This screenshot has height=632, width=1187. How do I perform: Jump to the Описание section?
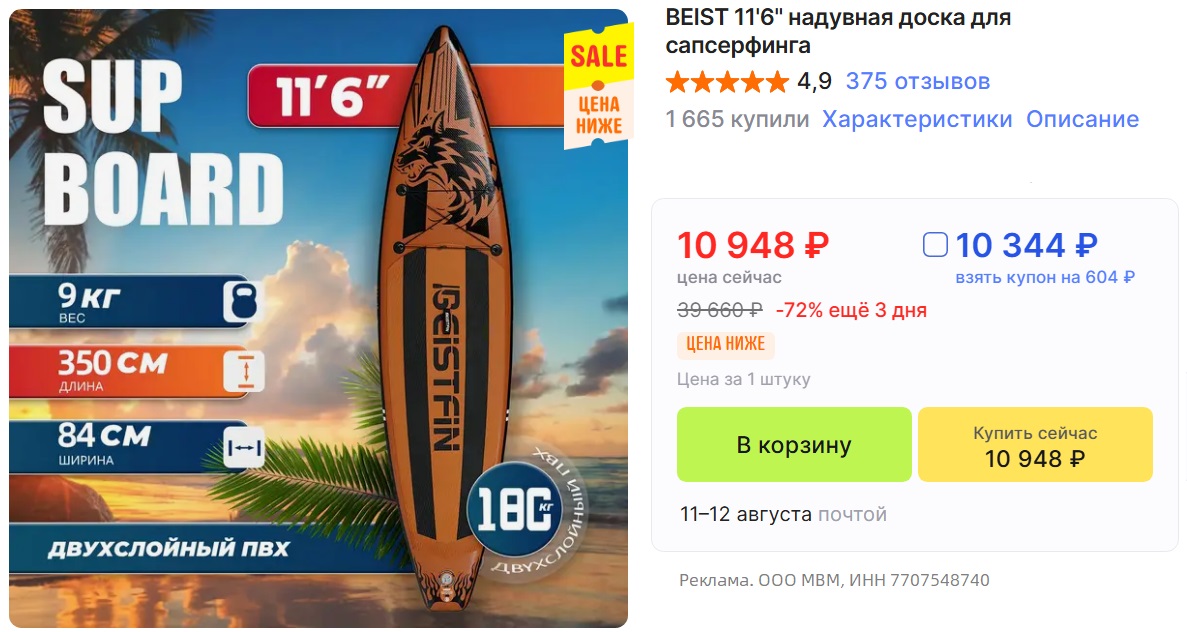(1082, 119)
